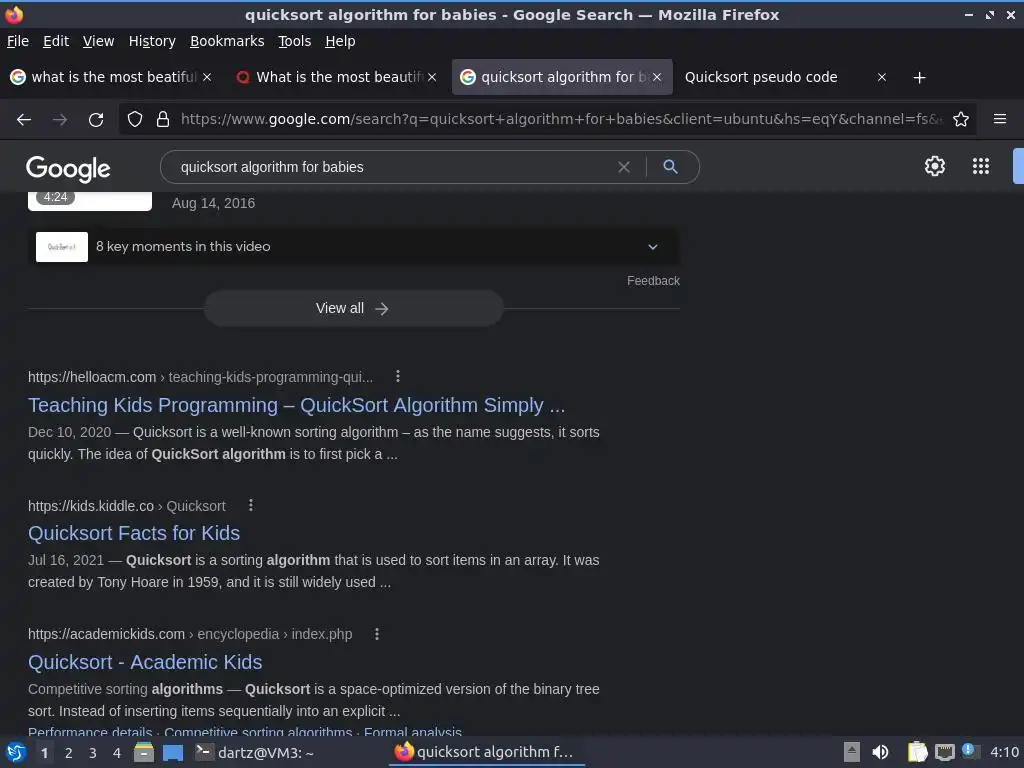
Task: Open the Edit menu
Action: (x=56, y=41)
